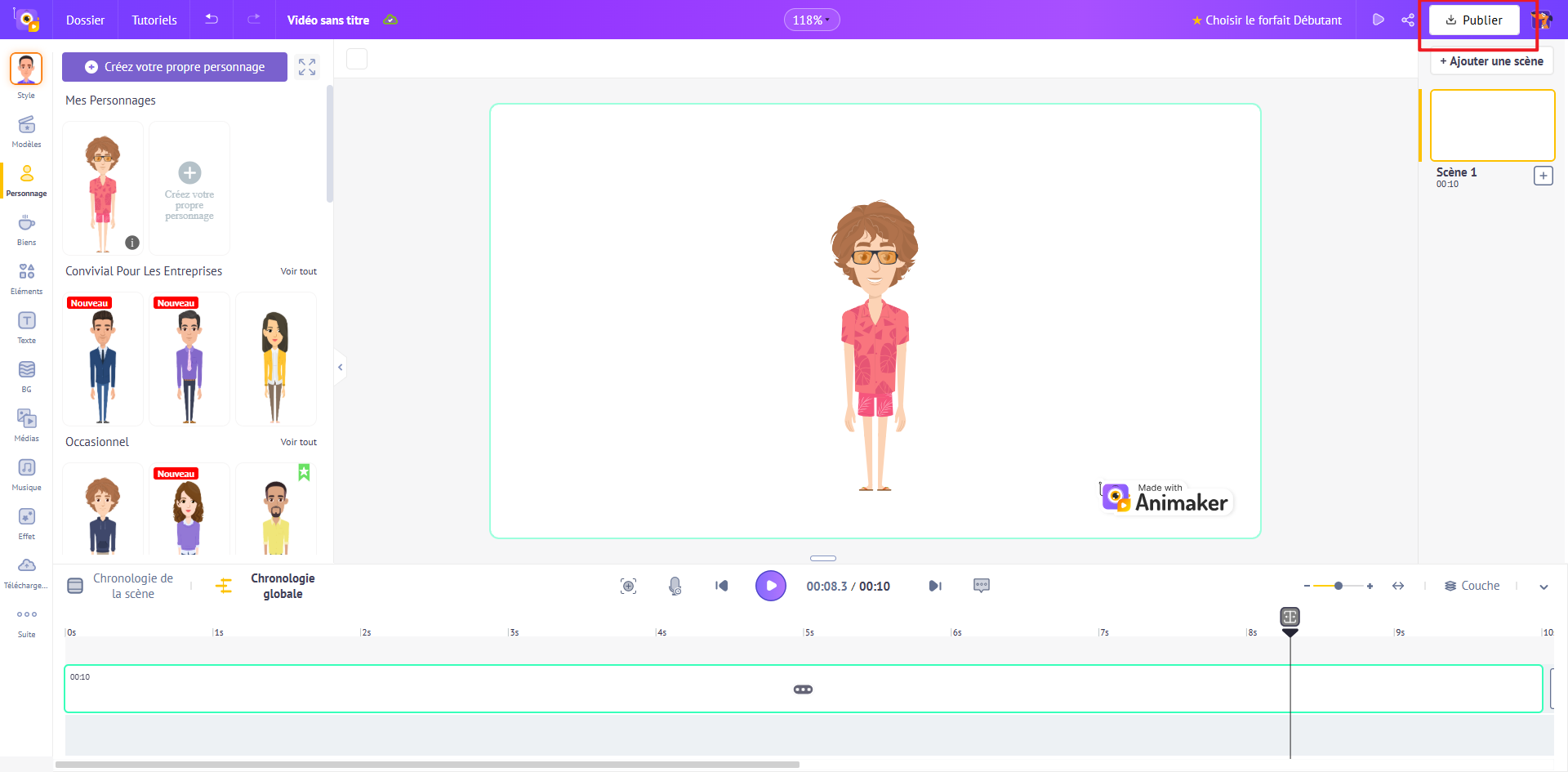Open the Effet panel
Viewport: 1568px width, 772px height.
pos(26,522)
